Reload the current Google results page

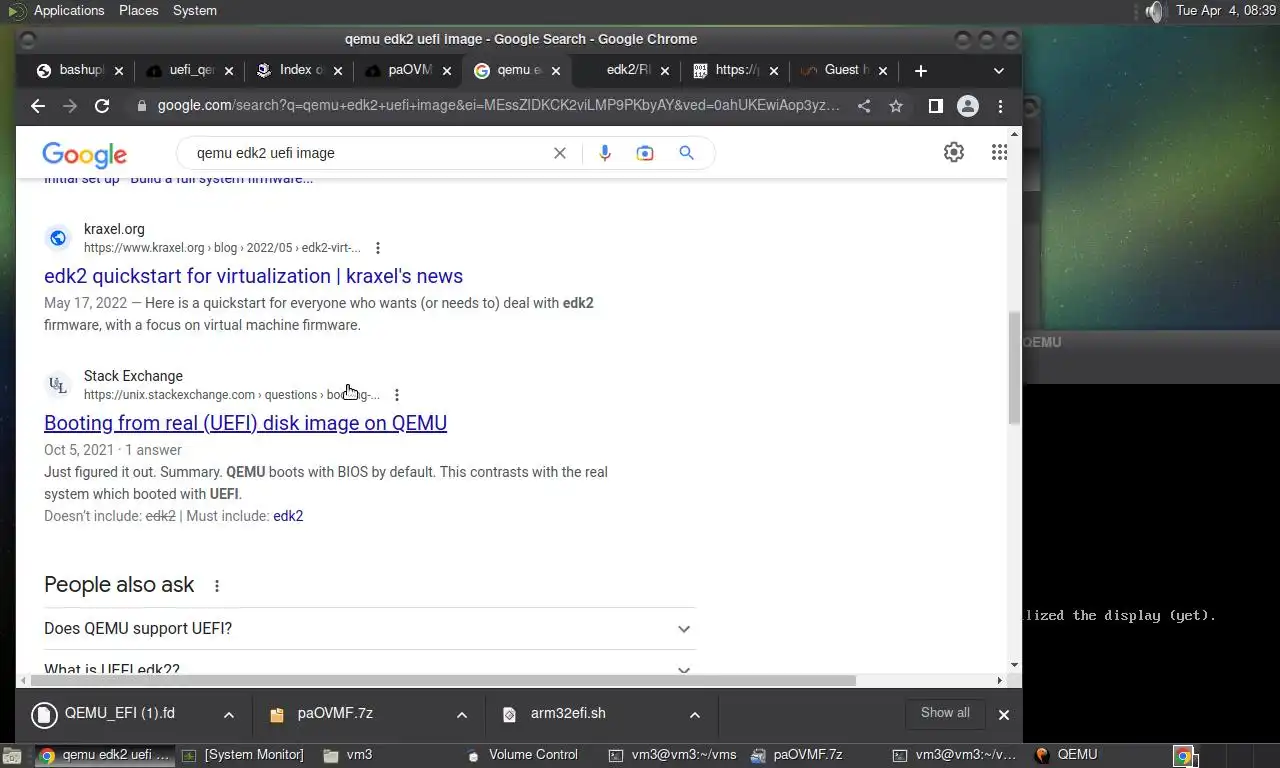[x=102, y=106]
